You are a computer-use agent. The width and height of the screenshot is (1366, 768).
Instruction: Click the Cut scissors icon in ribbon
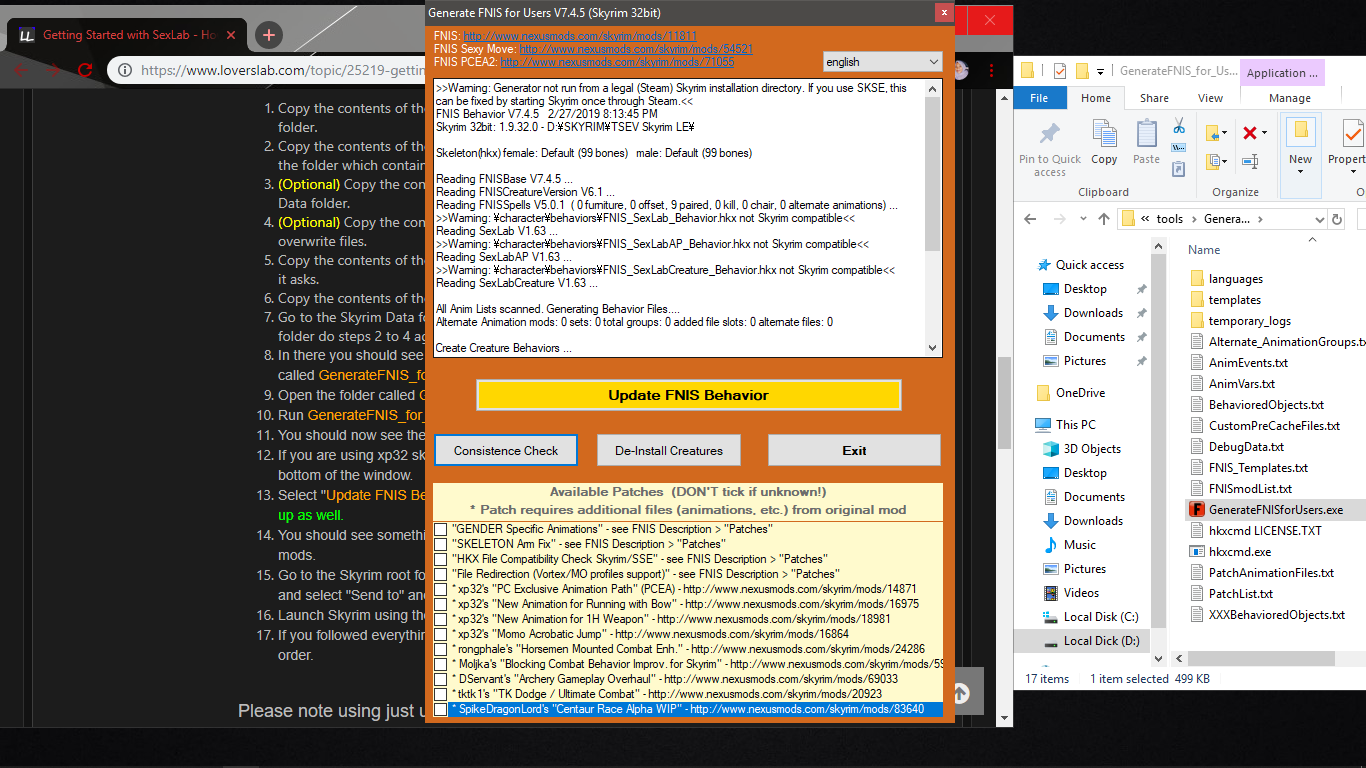click(x=1178, y=126)
